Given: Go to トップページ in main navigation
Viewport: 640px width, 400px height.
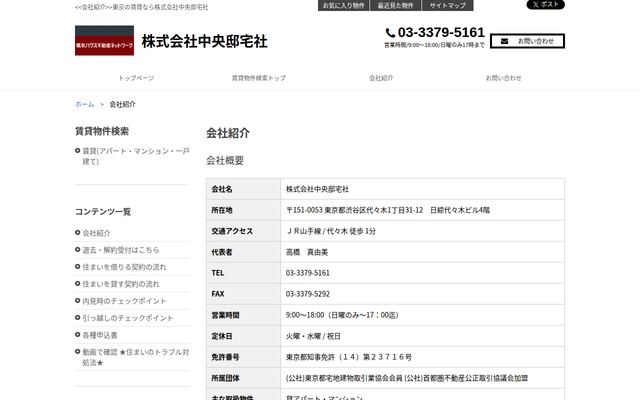Looking at the screenshot, I should click(x=136, y=78).
